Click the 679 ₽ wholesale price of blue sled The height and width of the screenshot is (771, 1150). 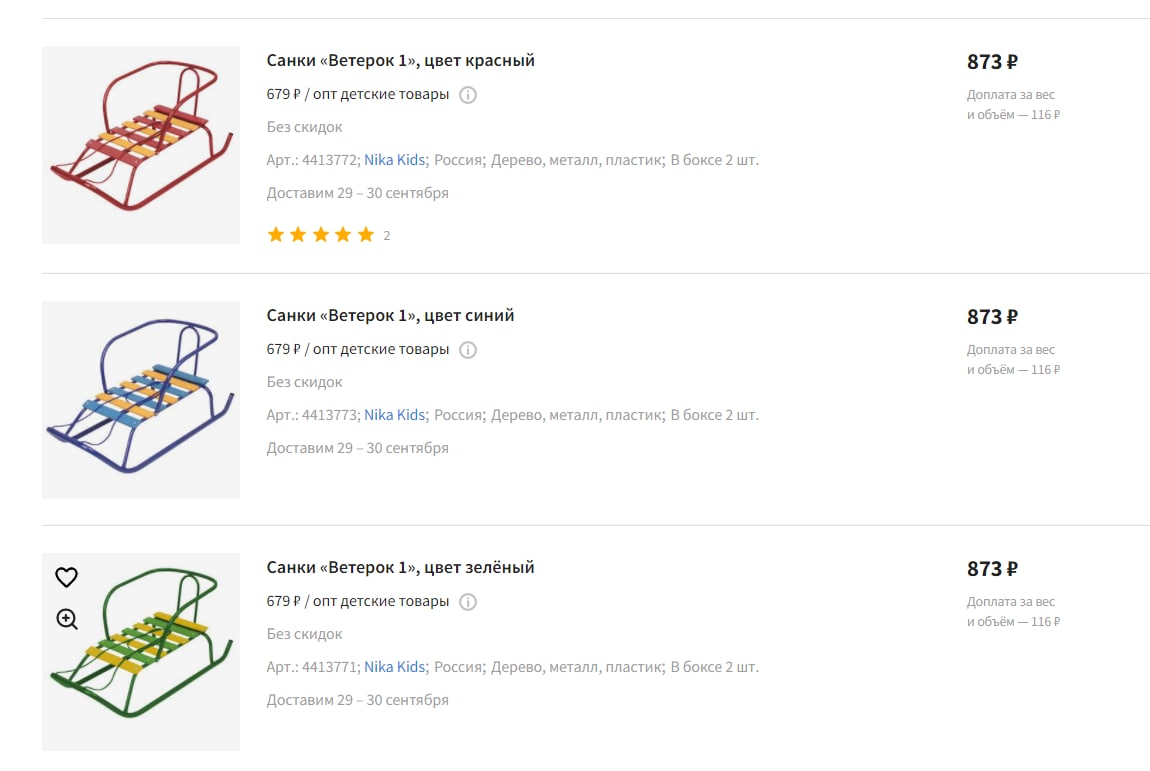point(284,349)
